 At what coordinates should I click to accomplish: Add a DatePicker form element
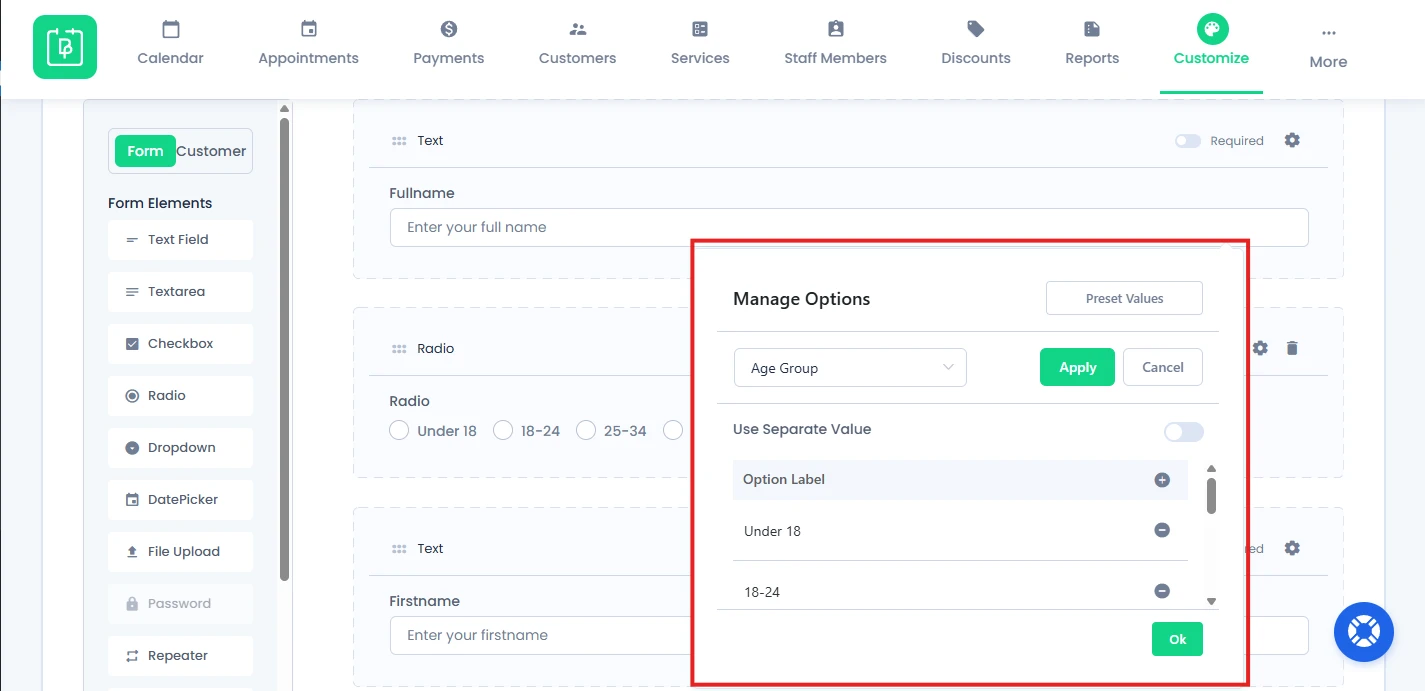pyautogui.click(x=180, y=500)
